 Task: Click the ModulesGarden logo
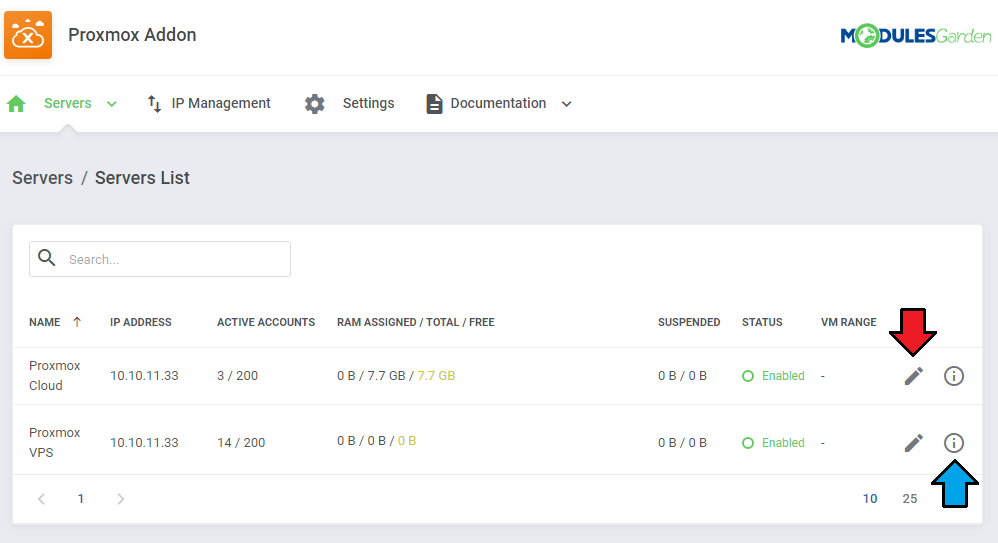pyautogui.click(x=915, y=36)
